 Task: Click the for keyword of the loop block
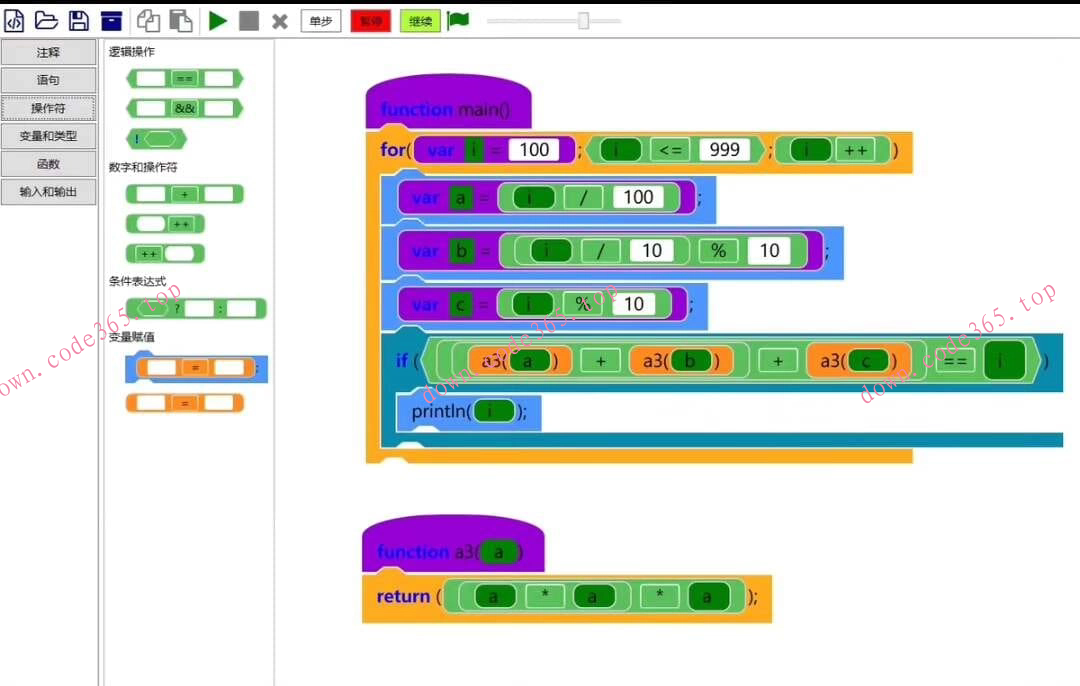point(395,149)
